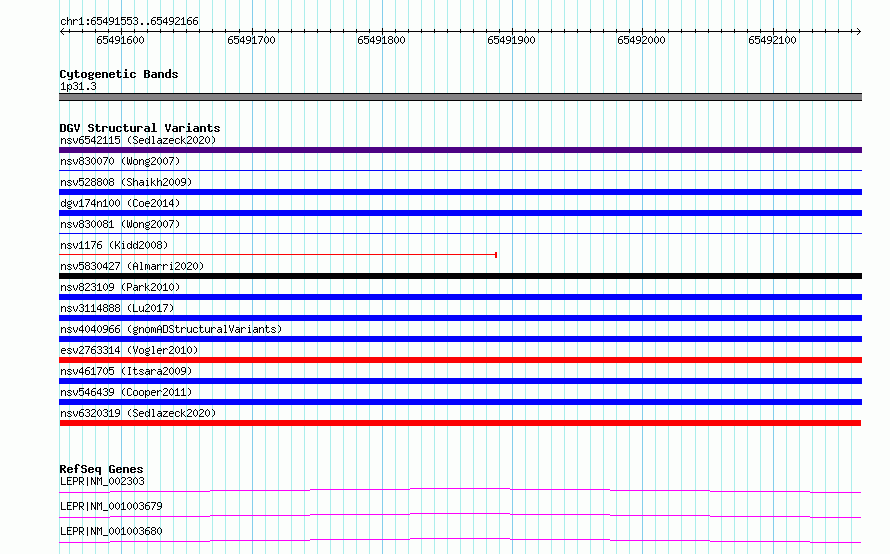The height and width of the screenshot is (554, 890).
Task: Click the blue nsv3114888 variant bar
Action: click(460, 318)
